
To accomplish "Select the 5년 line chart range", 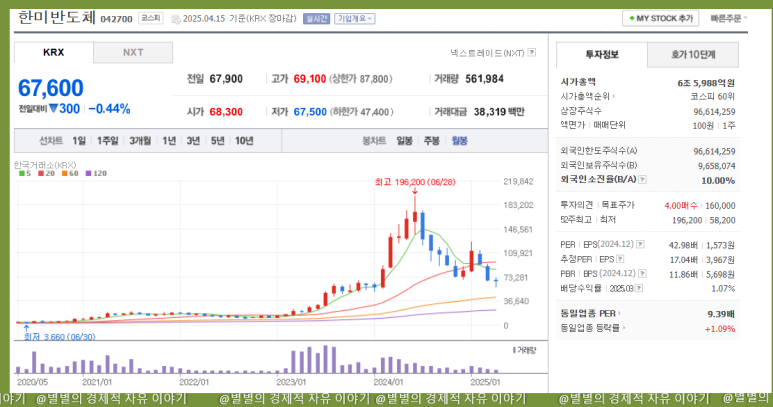I will [217, 141].
